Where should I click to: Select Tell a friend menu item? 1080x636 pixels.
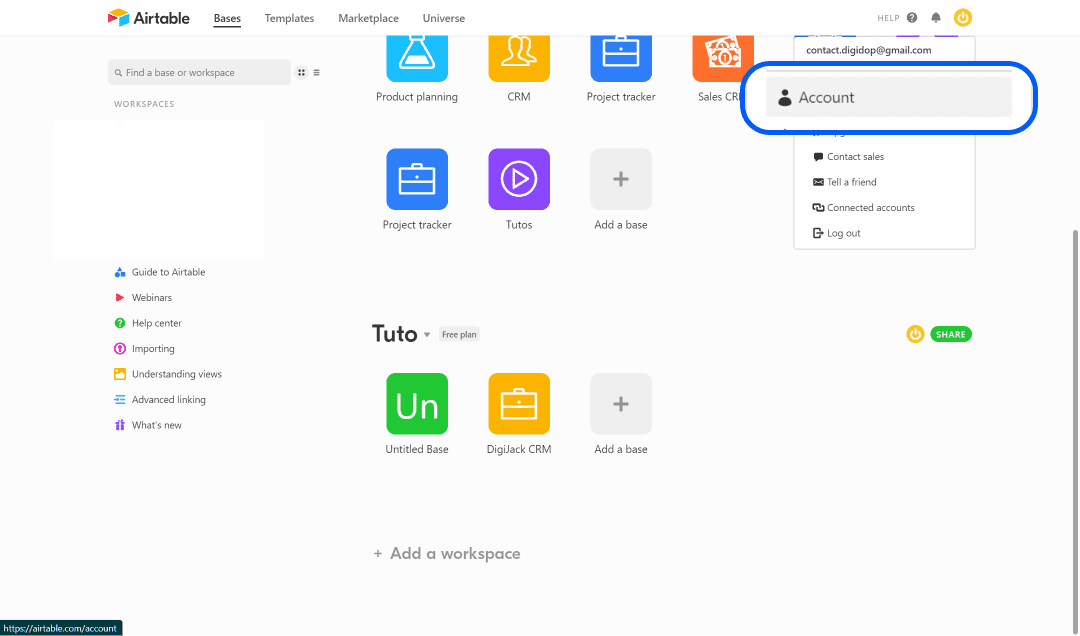pos(844,182)
